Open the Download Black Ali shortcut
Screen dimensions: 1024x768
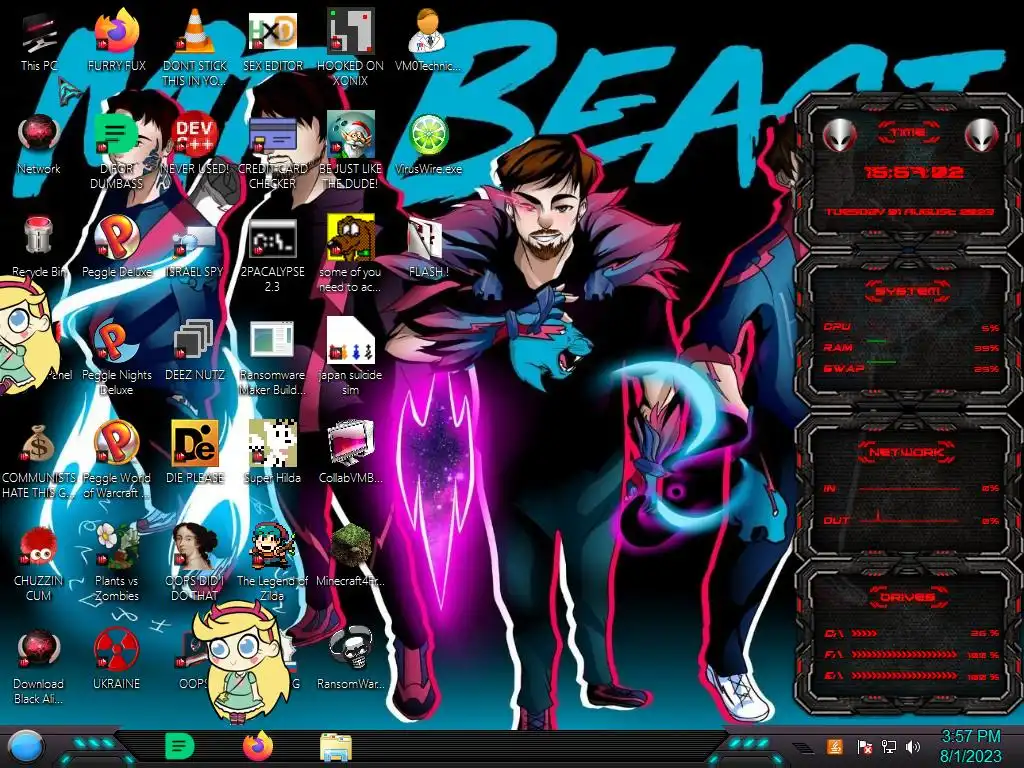tap(39, 666)
